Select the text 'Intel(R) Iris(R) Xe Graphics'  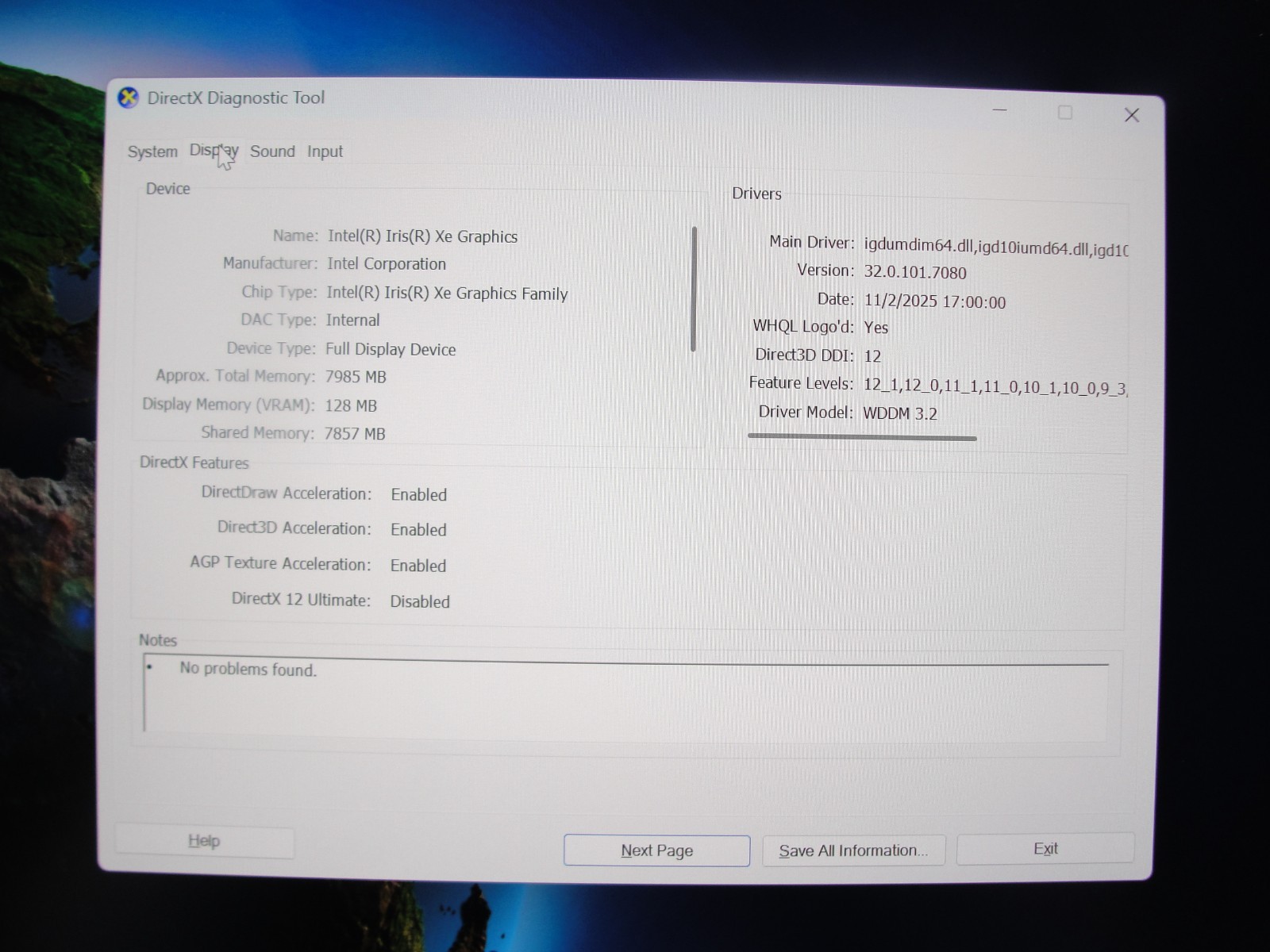(x=422, y=236)
